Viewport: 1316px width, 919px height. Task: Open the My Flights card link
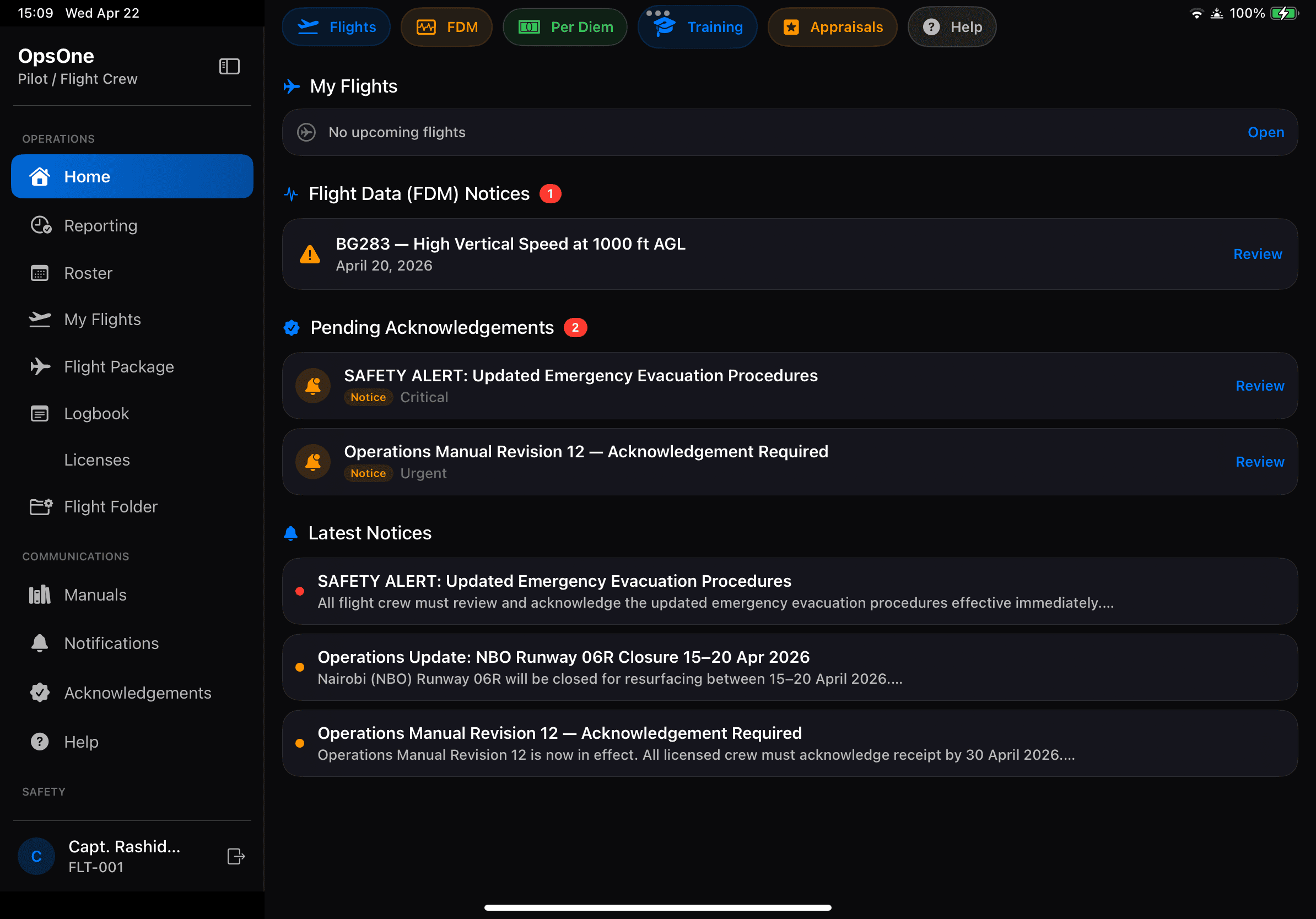point(1265,132)
